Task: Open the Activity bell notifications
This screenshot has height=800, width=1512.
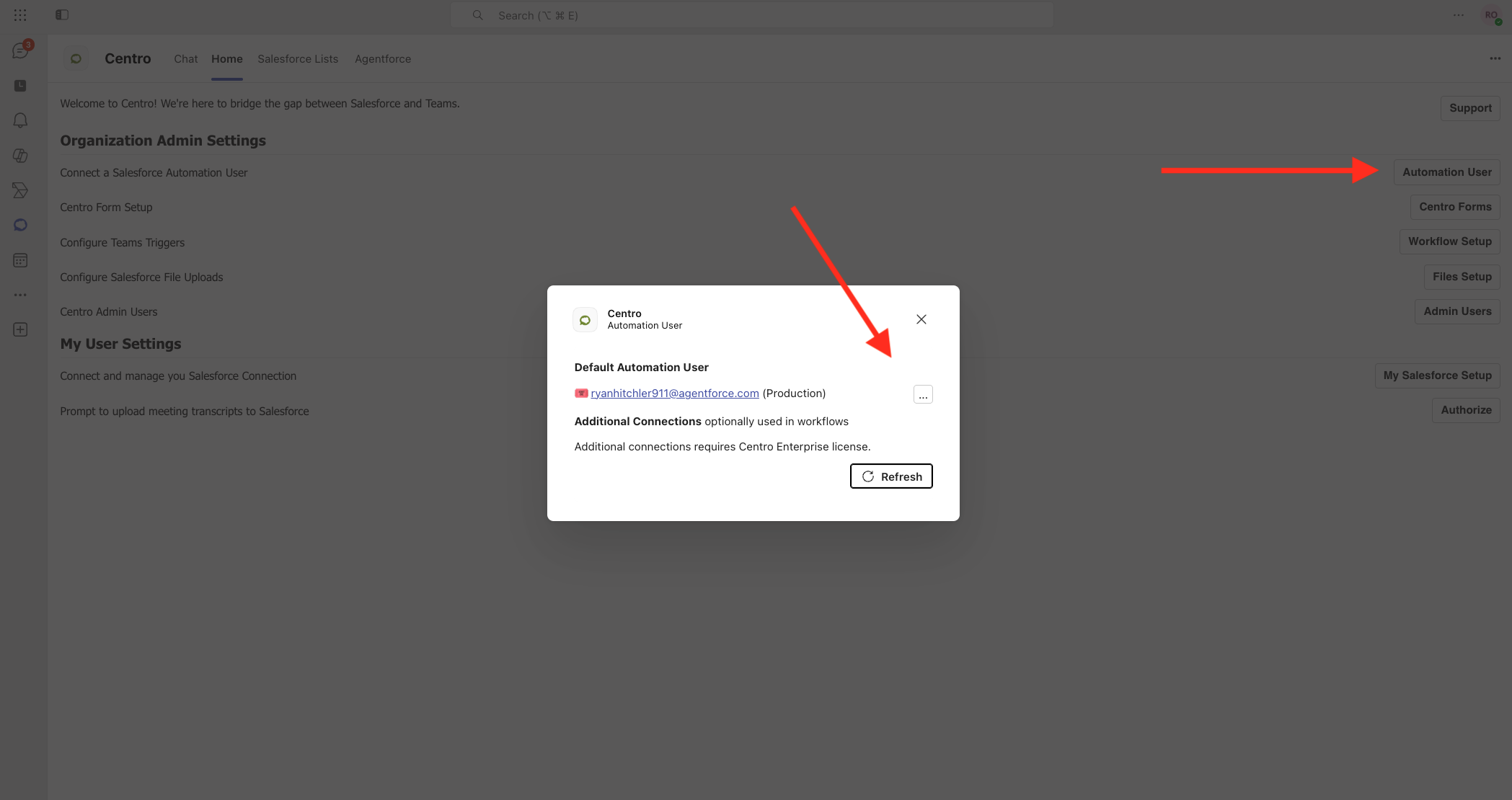Action: [20, 120]
